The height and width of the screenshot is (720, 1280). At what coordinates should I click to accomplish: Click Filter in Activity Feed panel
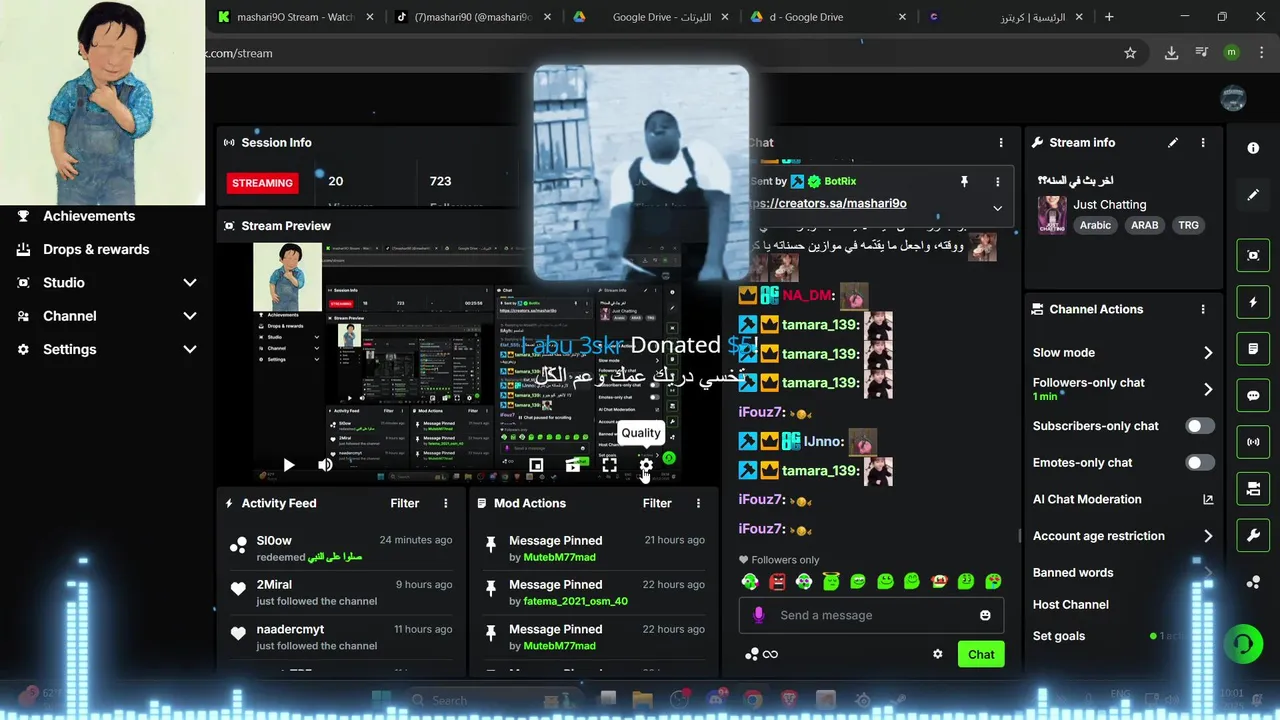pos(405,503)
